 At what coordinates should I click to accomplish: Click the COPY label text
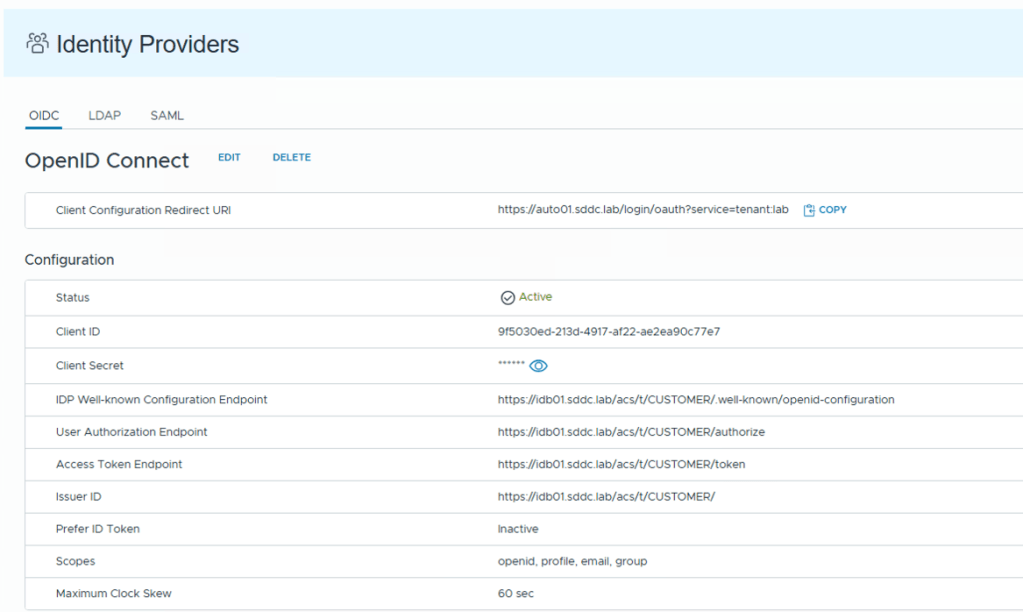click(x=832, y=210)
